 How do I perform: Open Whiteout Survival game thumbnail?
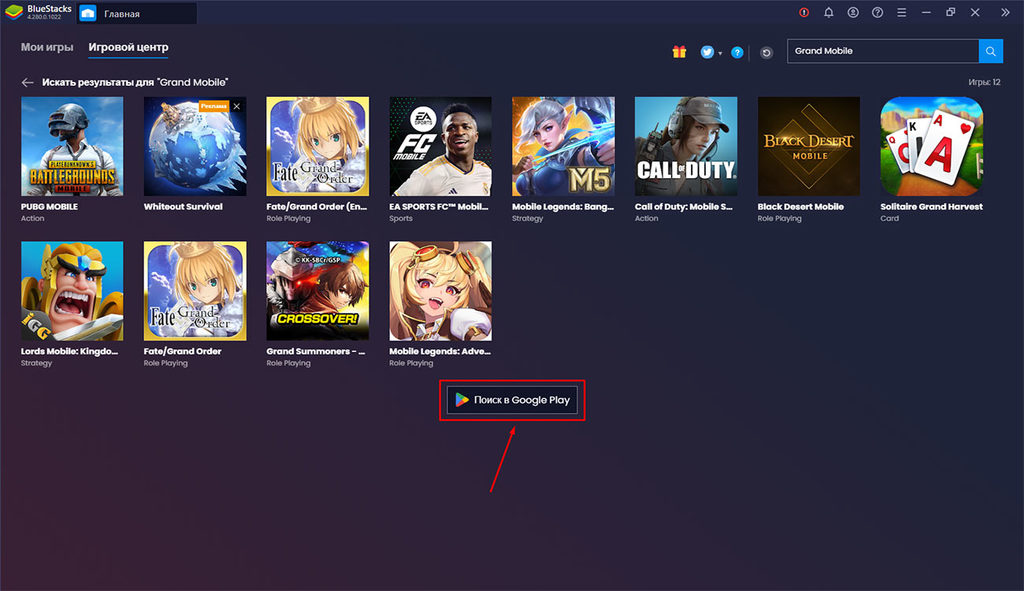(195, 146)
